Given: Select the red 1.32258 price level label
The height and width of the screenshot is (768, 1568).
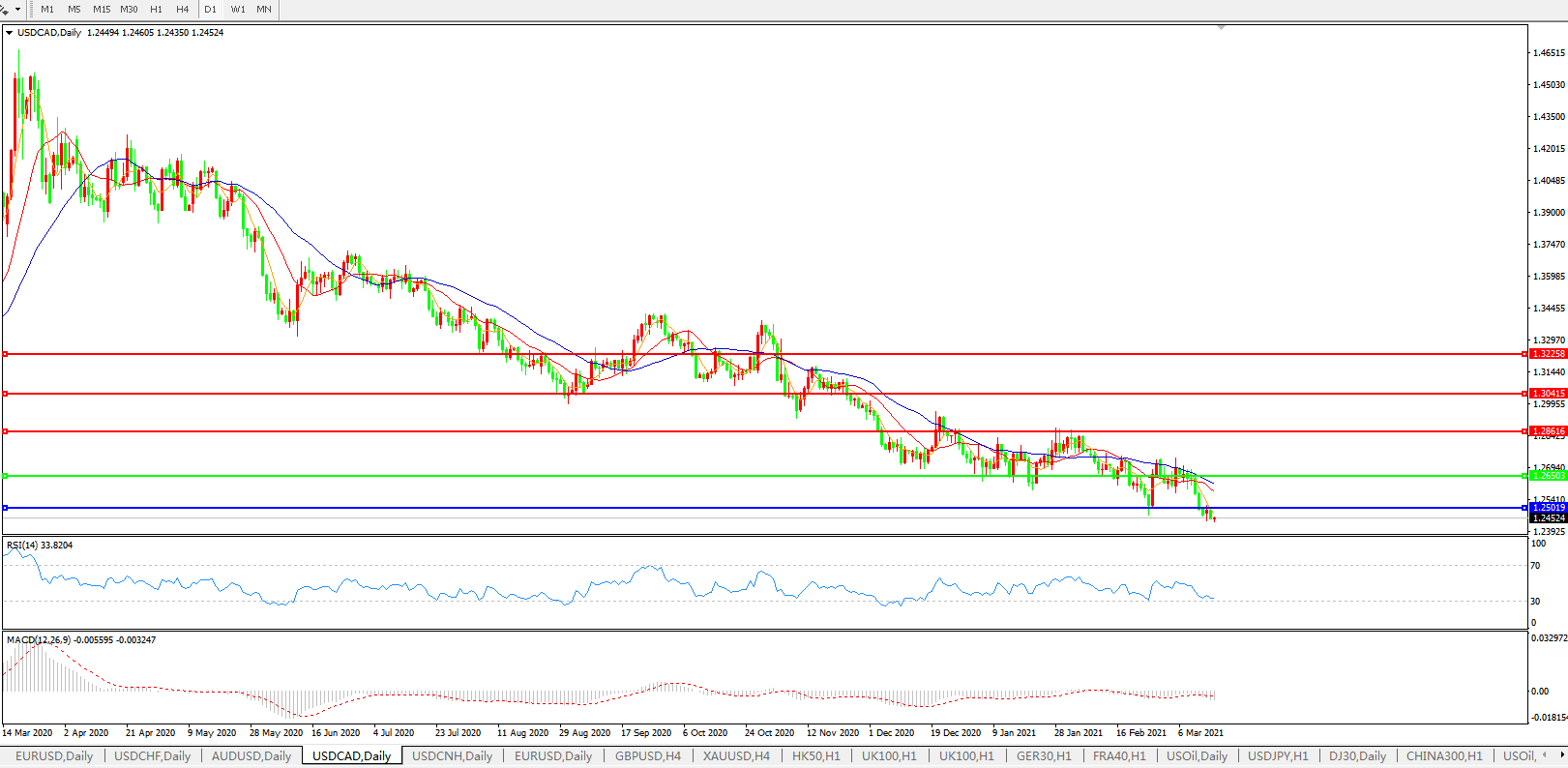Looking at the screenshot, I should pyautogui.click(x=1549, y=354).
